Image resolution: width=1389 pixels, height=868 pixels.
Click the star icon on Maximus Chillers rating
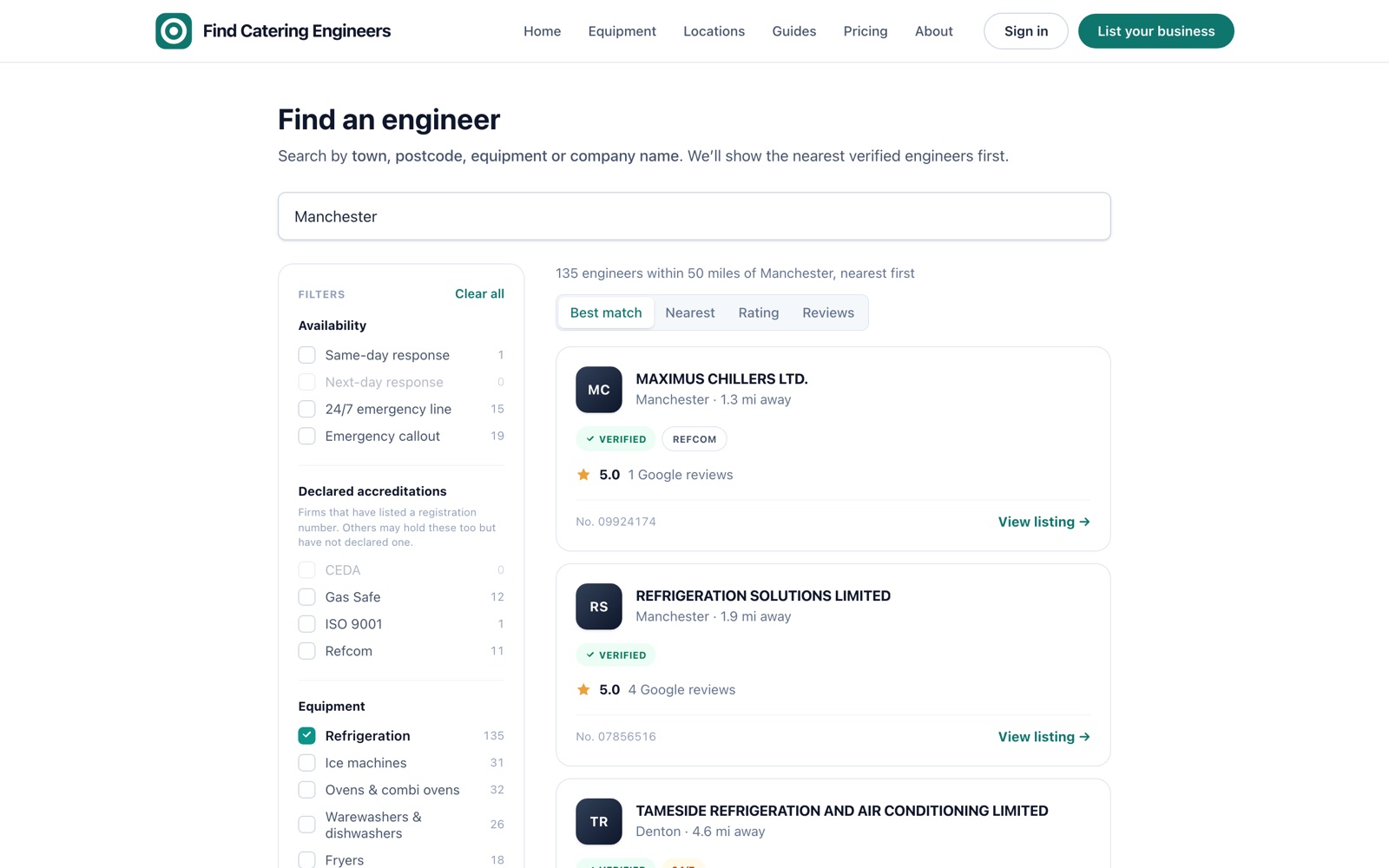(x=583, y=475)
